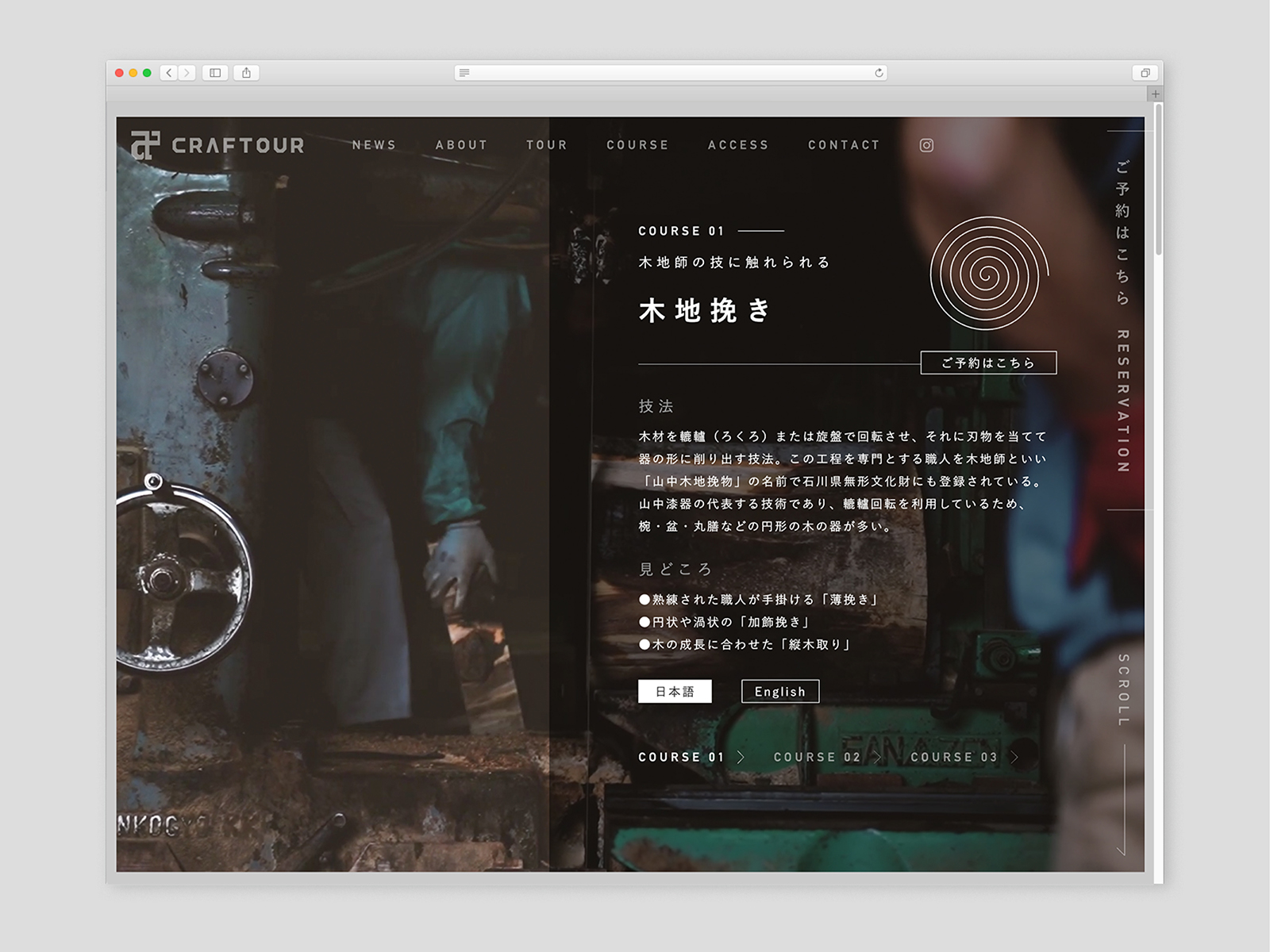The height and width of the screenshot is (952, 1270).
Task: Switch language to English
Action: (x=779, y=691)
